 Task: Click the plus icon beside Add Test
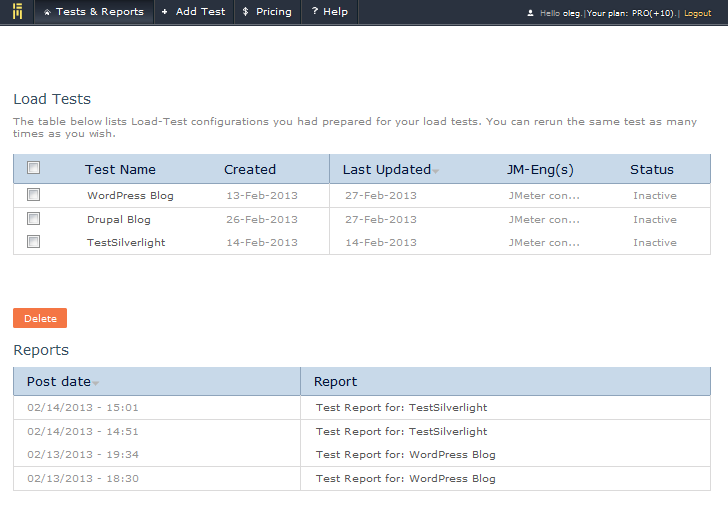click(x=164, y=12)
